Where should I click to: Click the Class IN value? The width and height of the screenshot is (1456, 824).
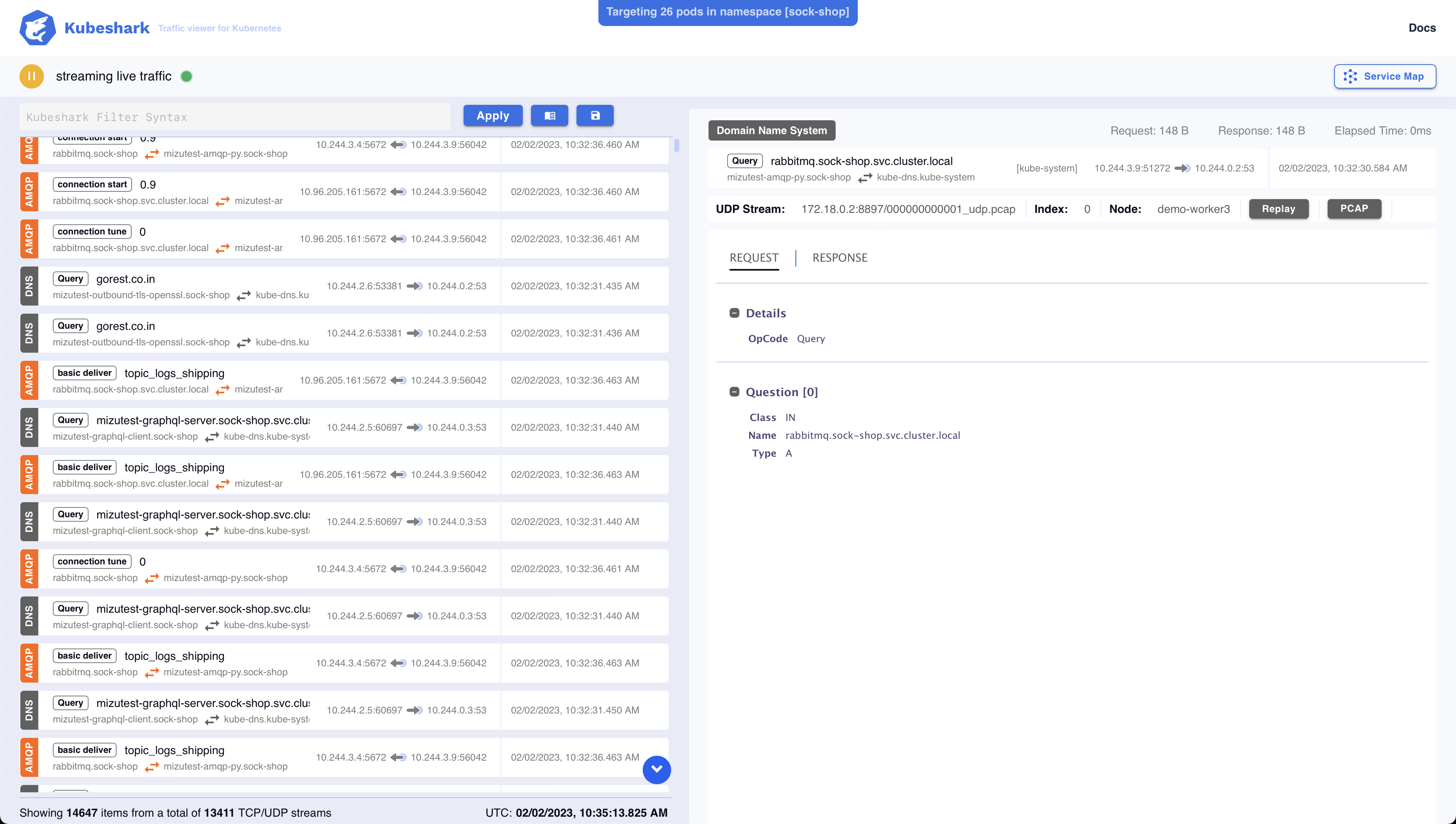790,418
